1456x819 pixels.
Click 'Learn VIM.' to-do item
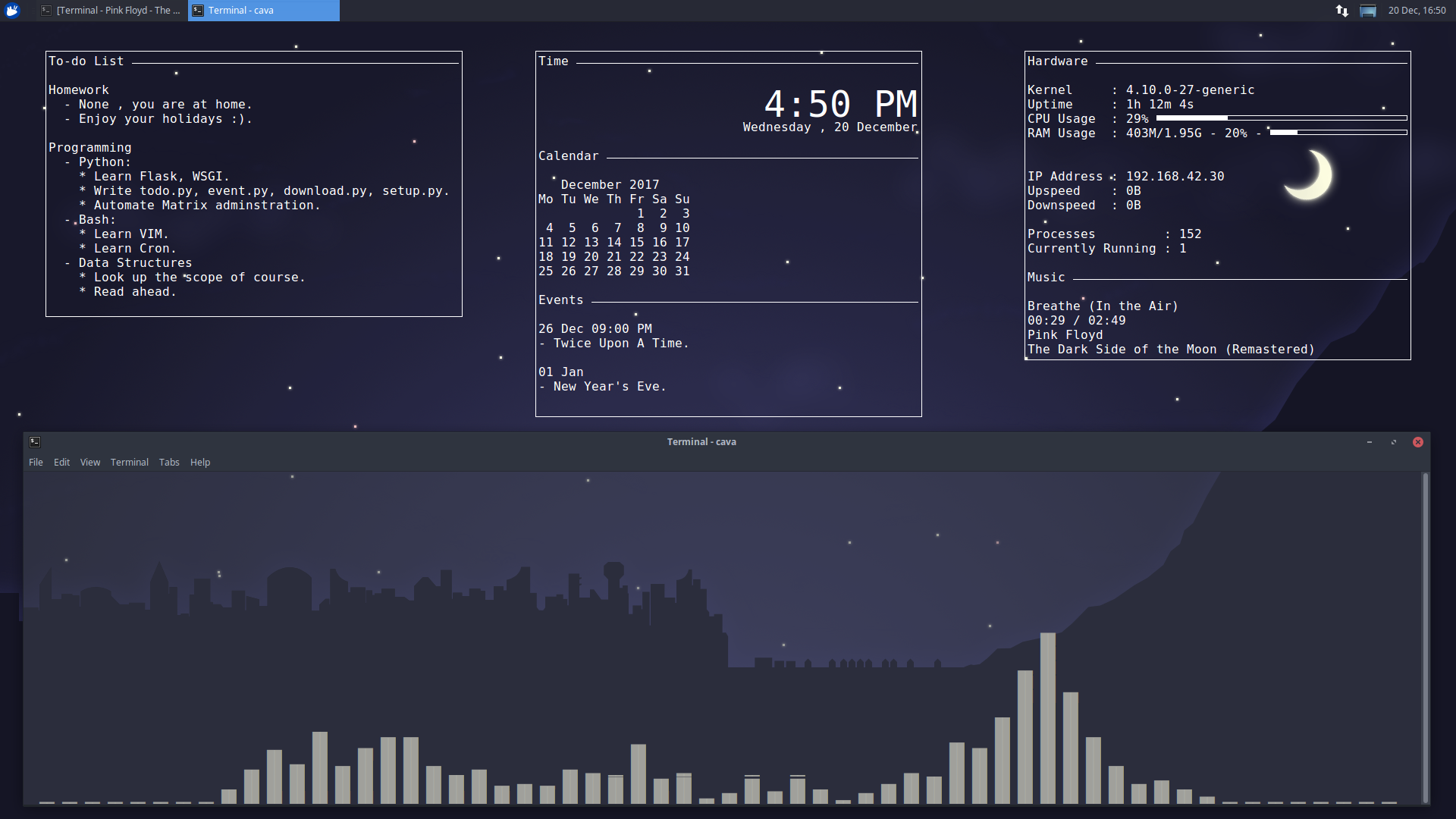tap(131, 234)
